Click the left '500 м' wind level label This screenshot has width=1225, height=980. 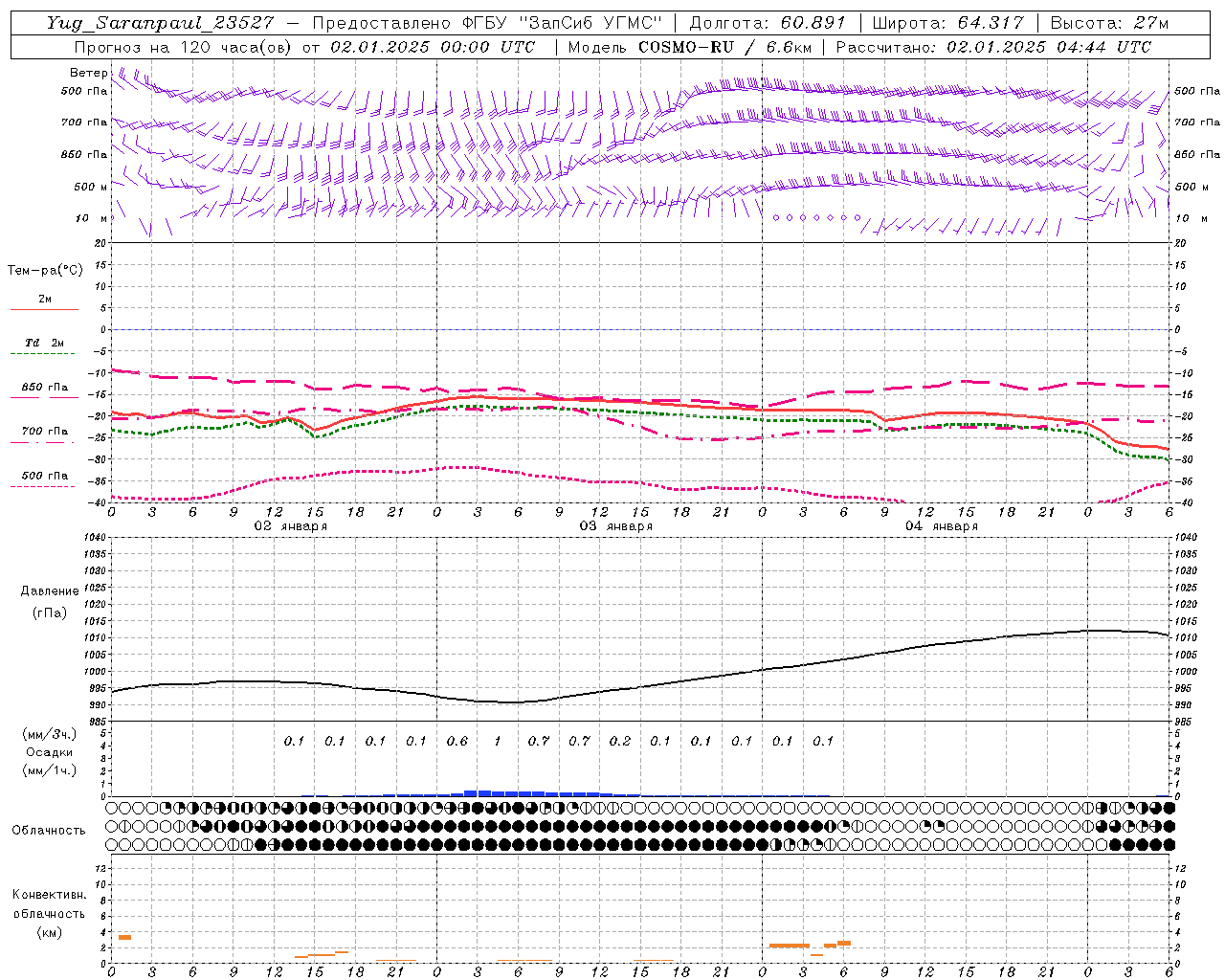(92, 187)
